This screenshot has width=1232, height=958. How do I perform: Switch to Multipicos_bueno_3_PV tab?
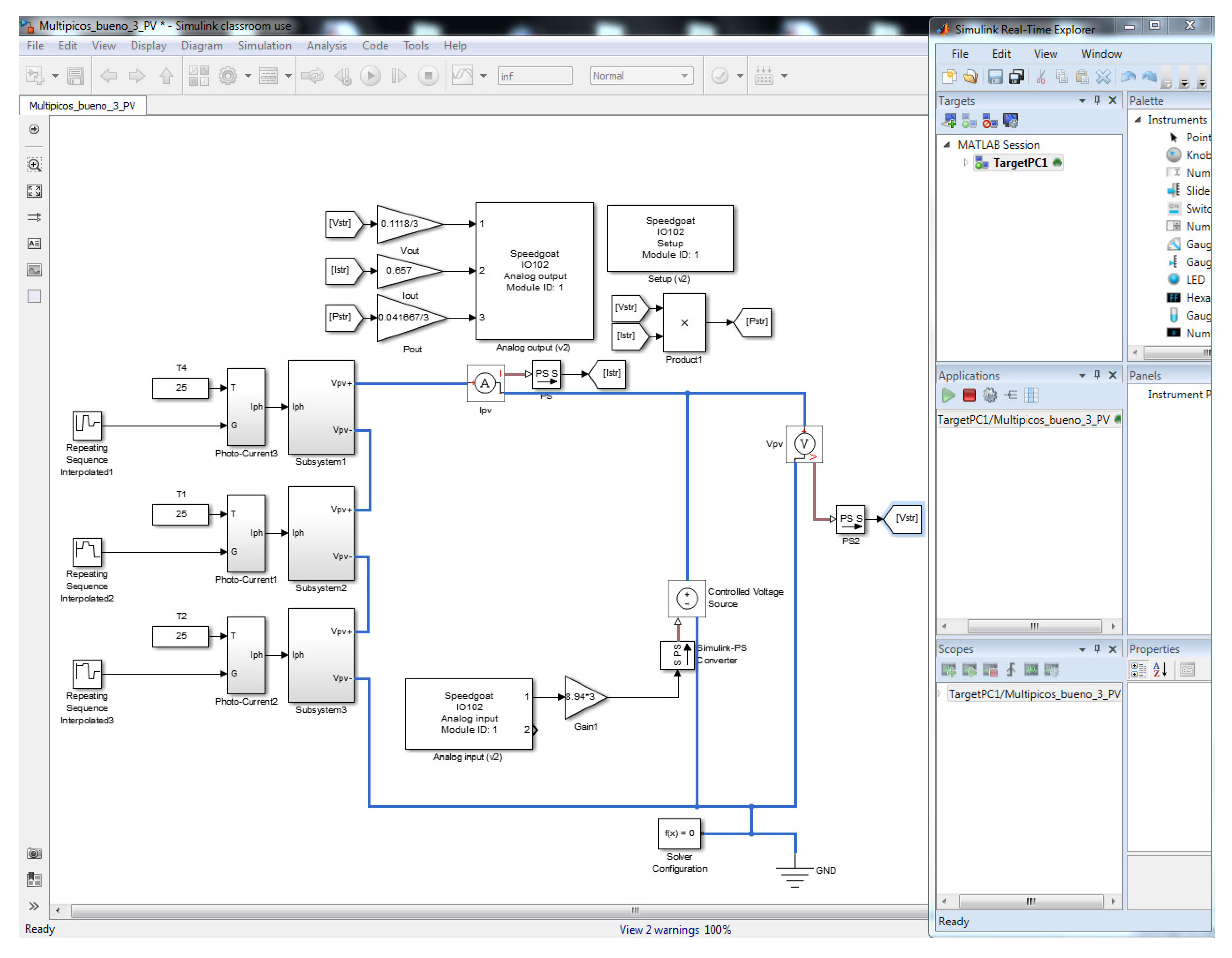click(82, 106)
